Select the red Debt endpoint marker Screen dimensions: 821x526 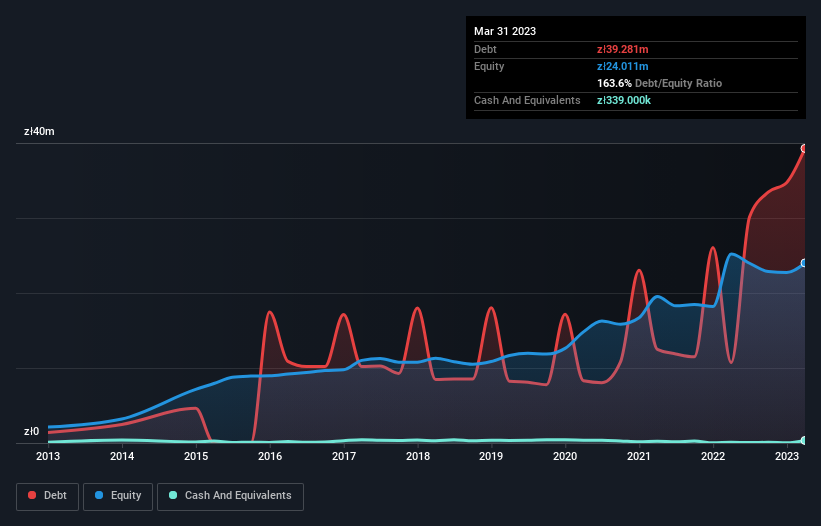[804, 149]
